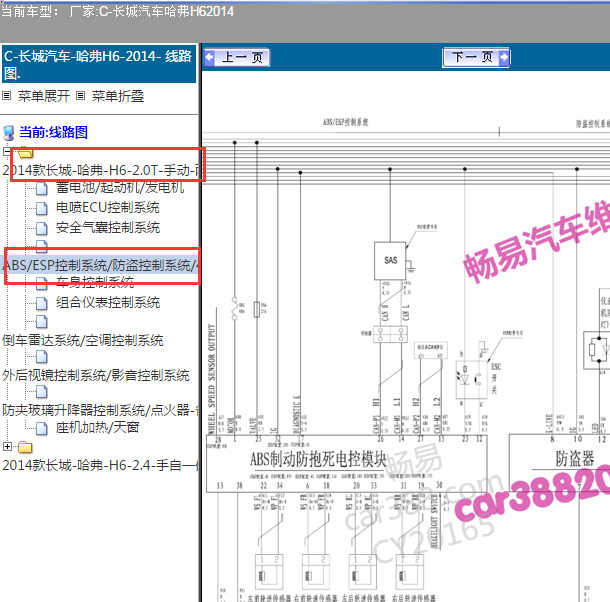Click the open folder icon of the 2.0T tree
610x602 pixels.
(x=26, y=152)
